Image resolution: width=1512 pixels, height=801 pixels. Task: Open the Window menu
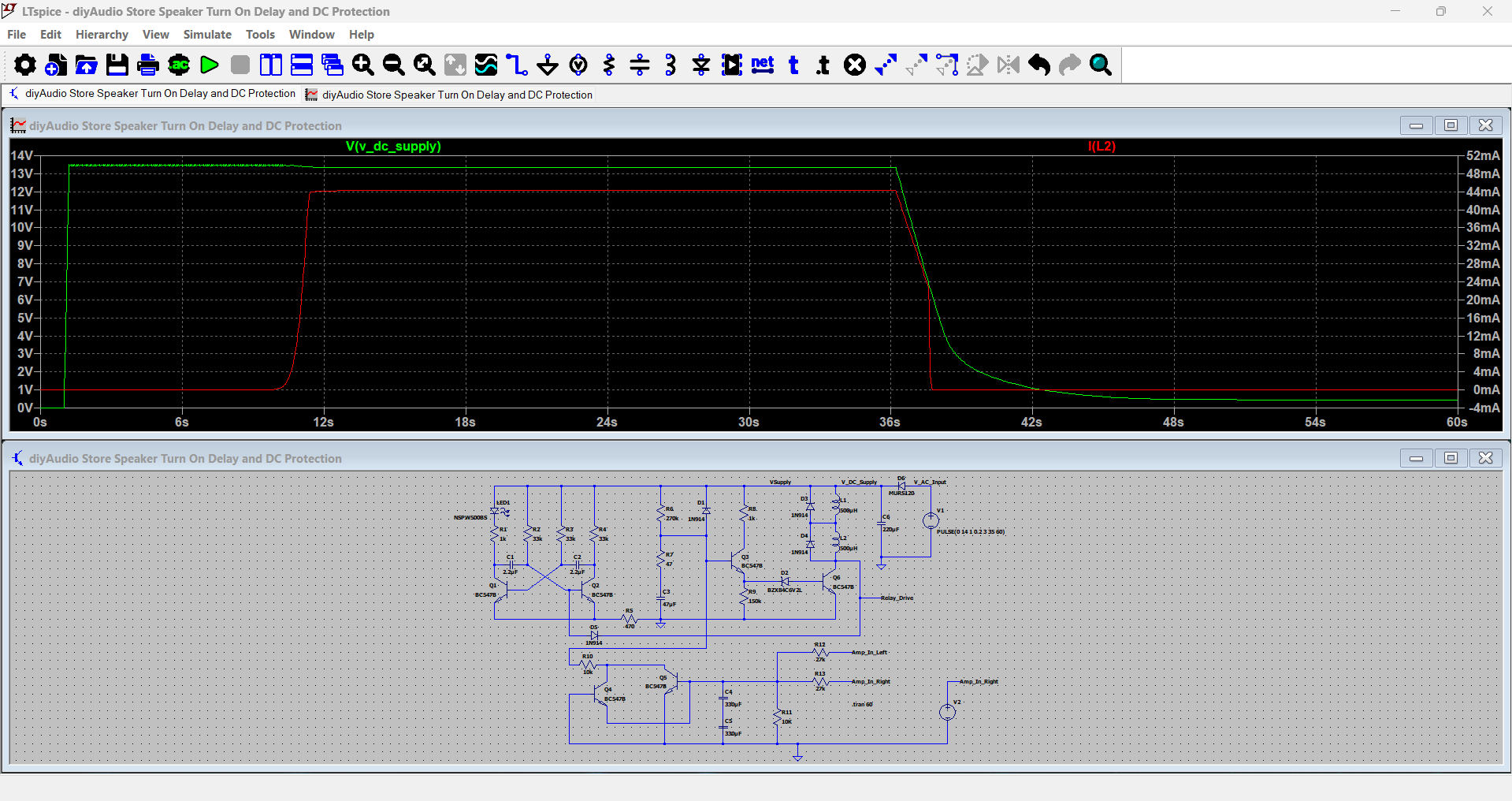point(311,35)
